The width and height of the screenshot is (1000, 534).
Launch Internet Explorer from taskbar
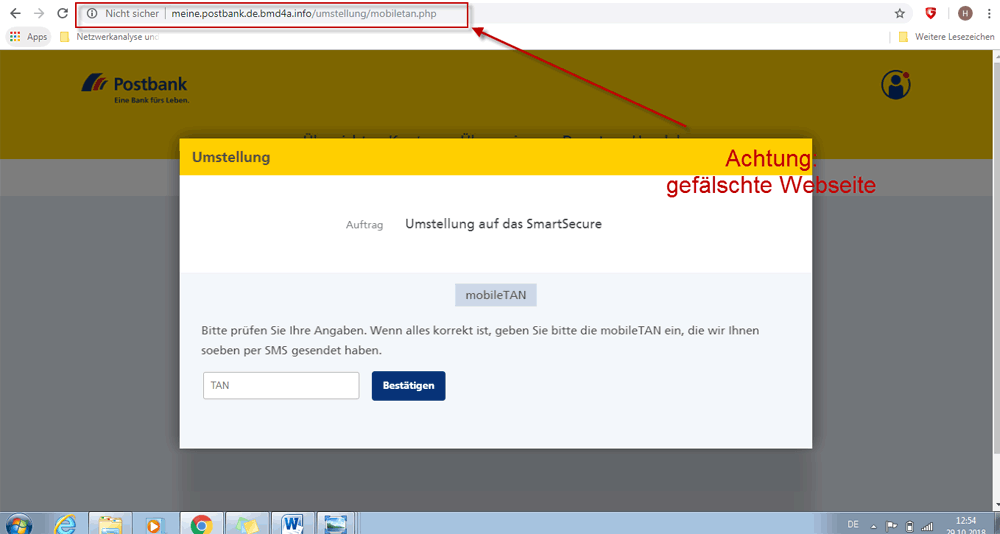point(66,524)
